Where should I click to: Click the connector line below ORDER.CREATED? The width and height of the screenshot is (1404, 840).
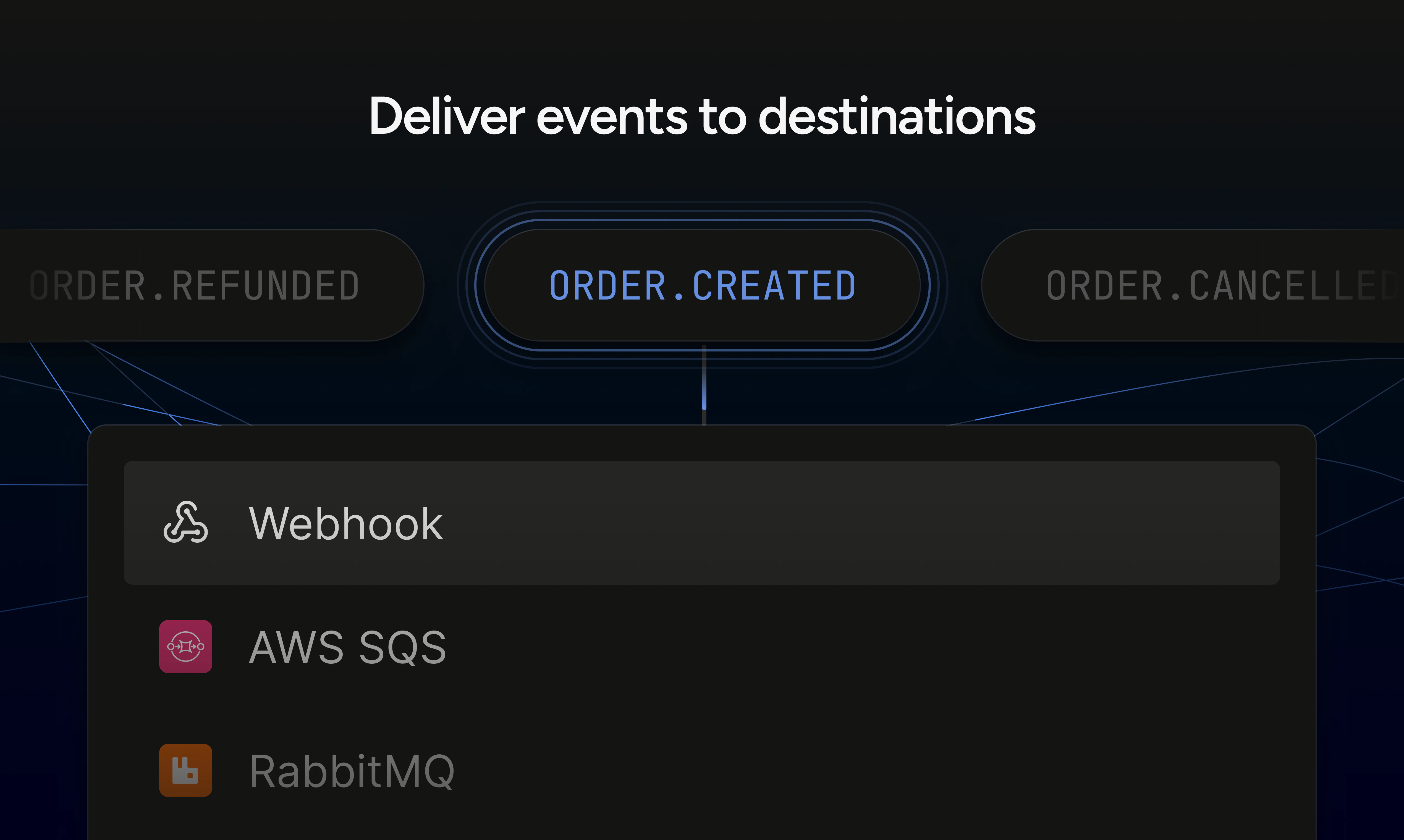click(704, 384)
